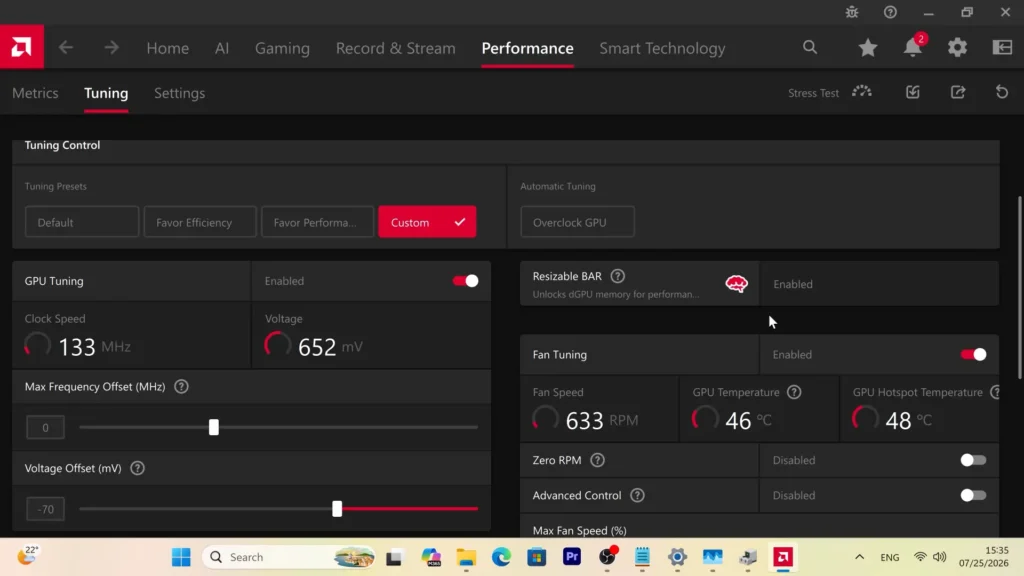Open the Gaming tab
The height and width of the screenshot is (576, 1024).
(282, 48)
